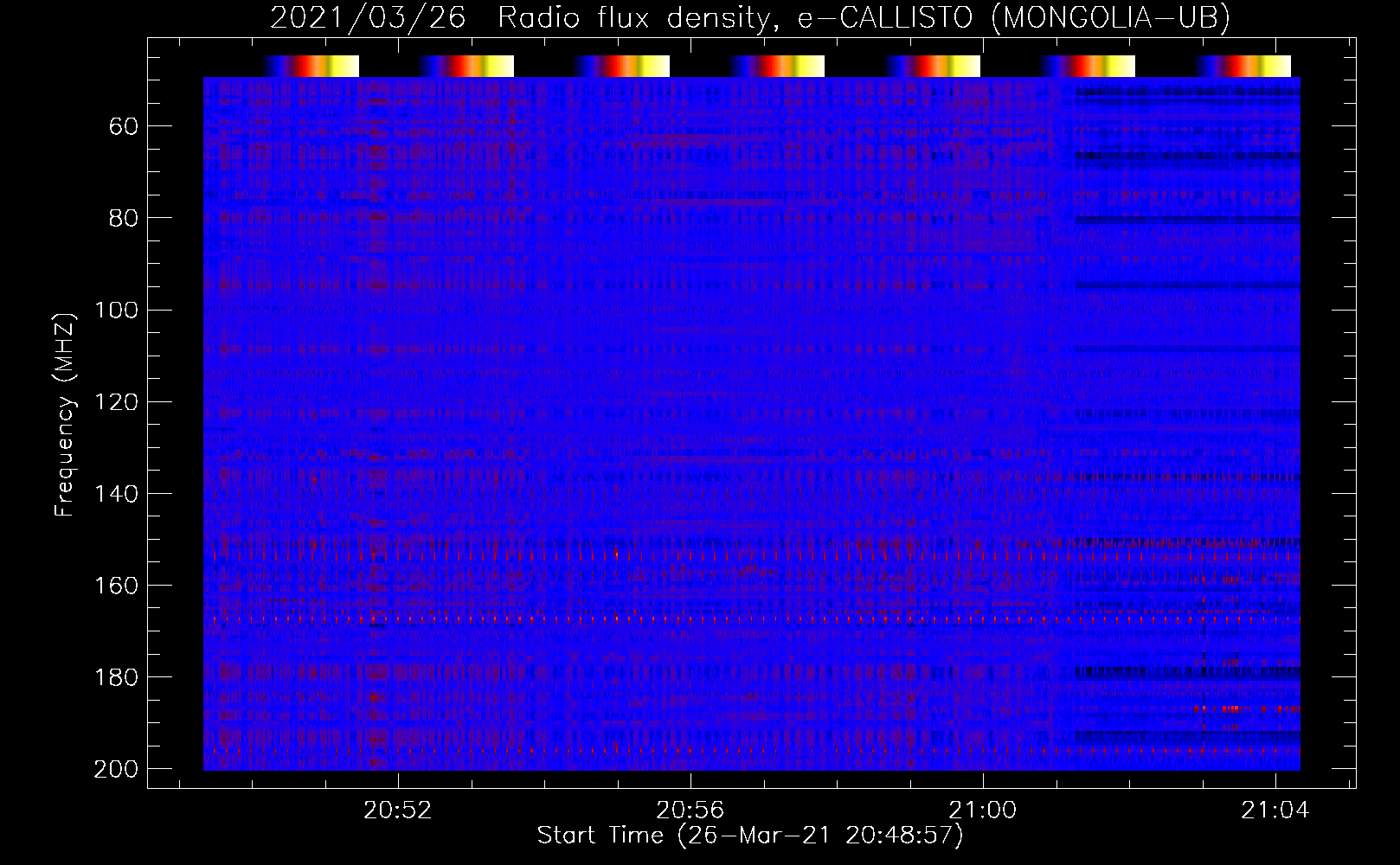Click the 21:00 time tick label
Screen dimensions: 1400x865
(x=982, y=811)
